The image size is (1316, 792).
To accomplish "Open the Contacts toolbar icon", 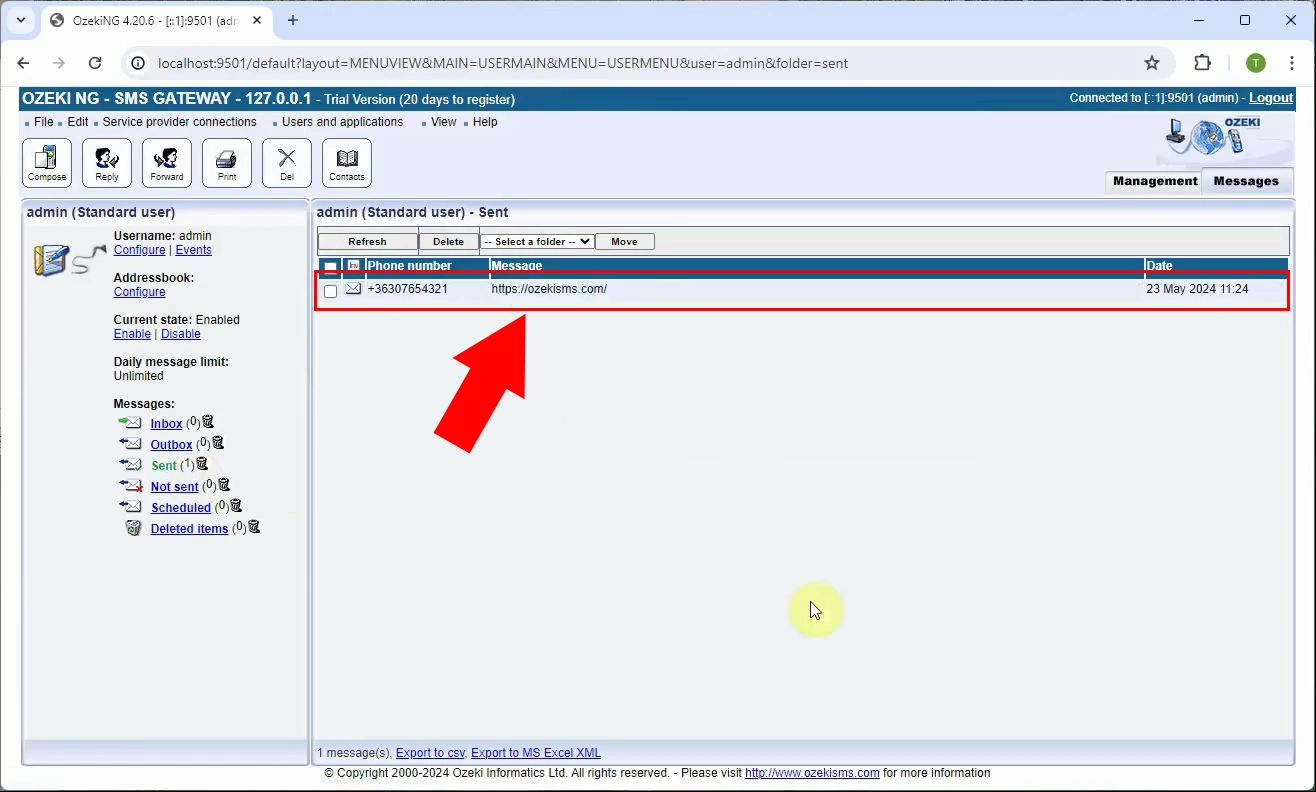I will (347, 163).
